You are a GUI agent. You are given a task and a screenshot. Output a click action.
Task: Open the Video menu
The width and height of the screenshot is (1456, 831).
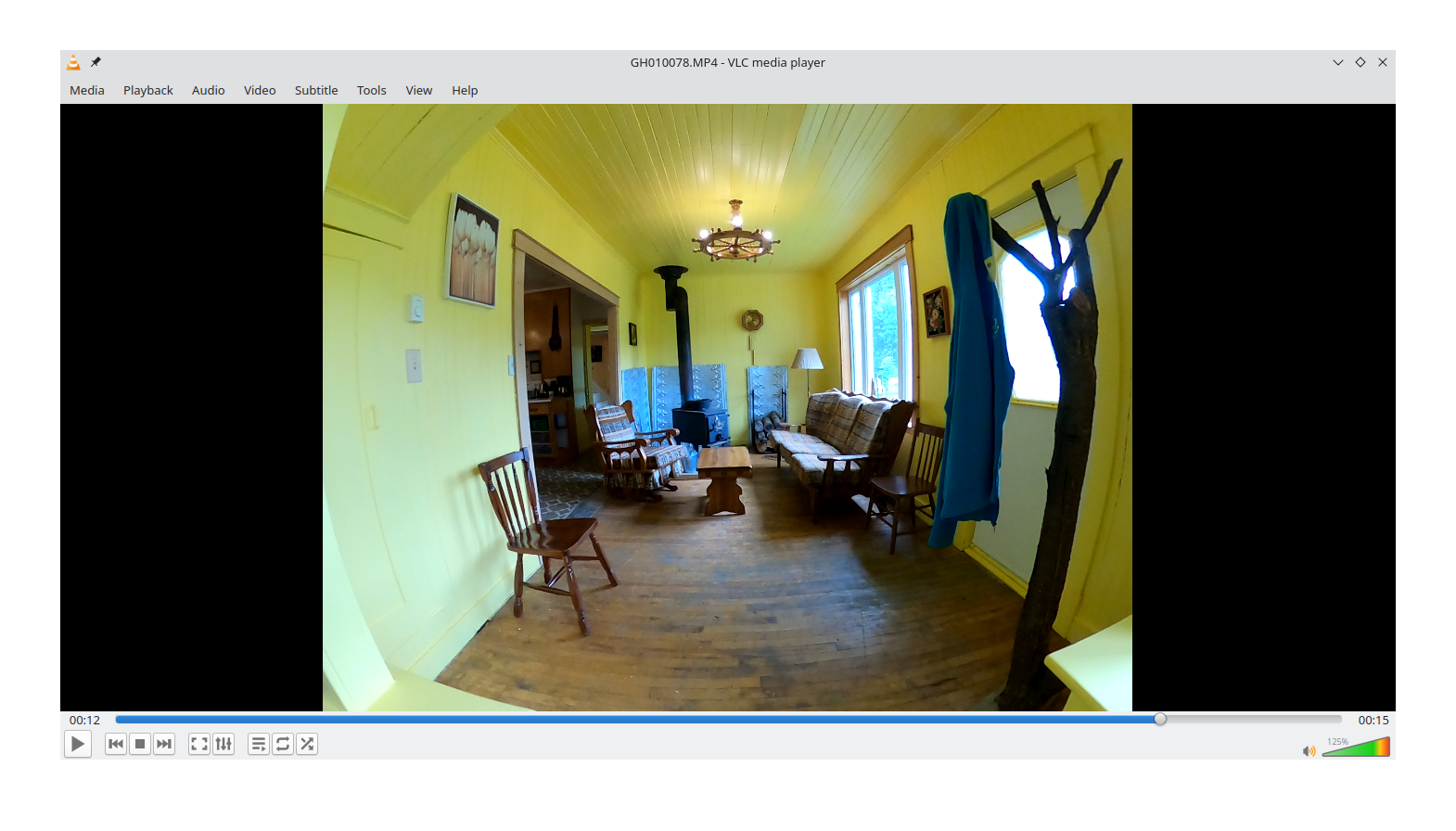click(260, 90)
